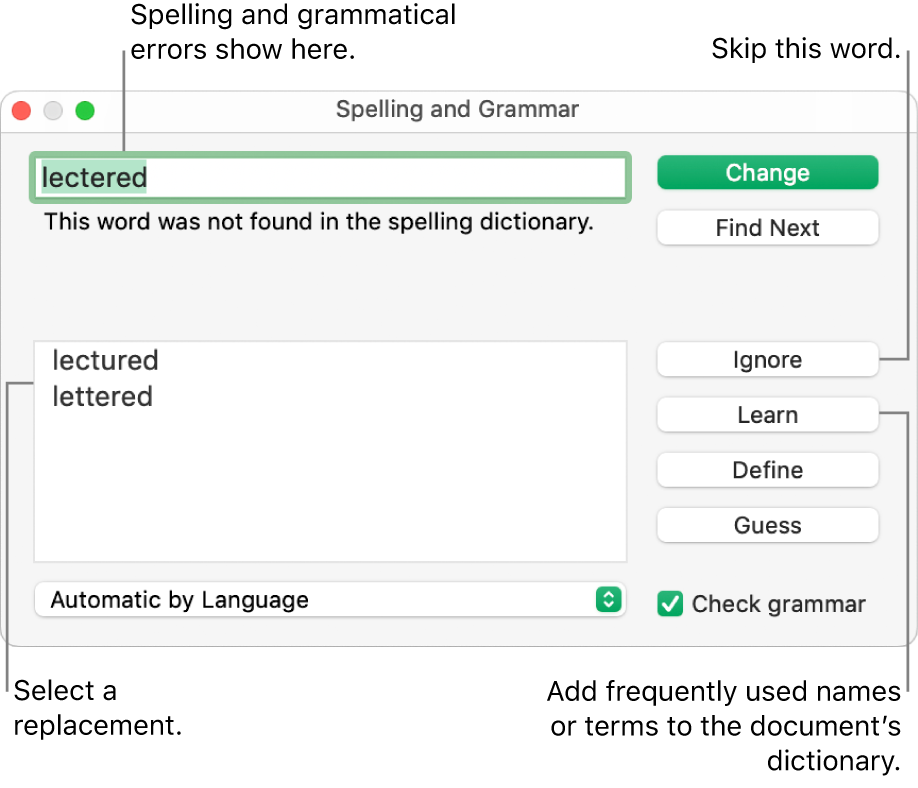The image size is (918, 788).
Task: Click the gray disabled minimize button
Action: click(x=53, y=110)
